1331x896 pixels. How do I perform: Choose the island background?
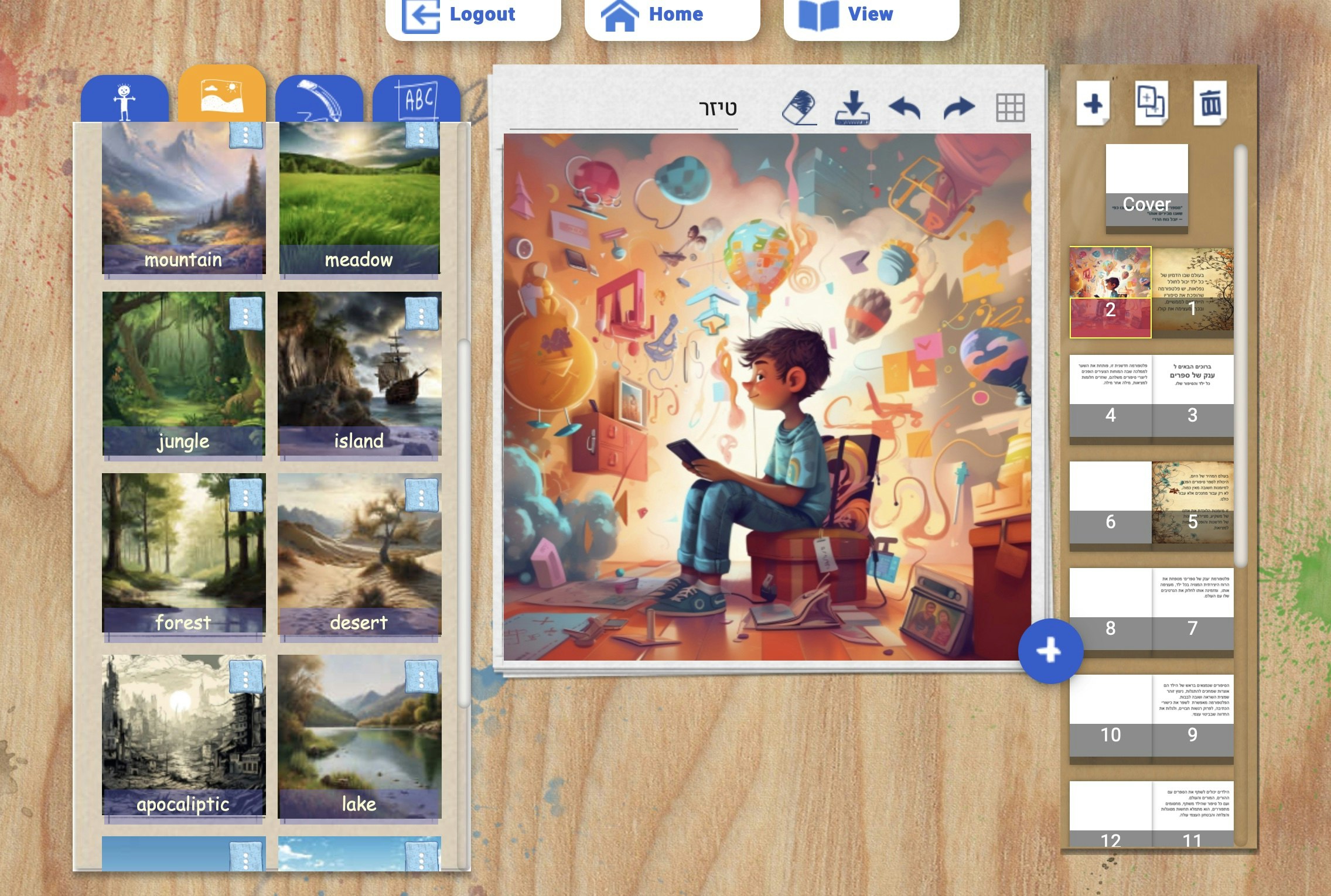(x=359, y=374)
